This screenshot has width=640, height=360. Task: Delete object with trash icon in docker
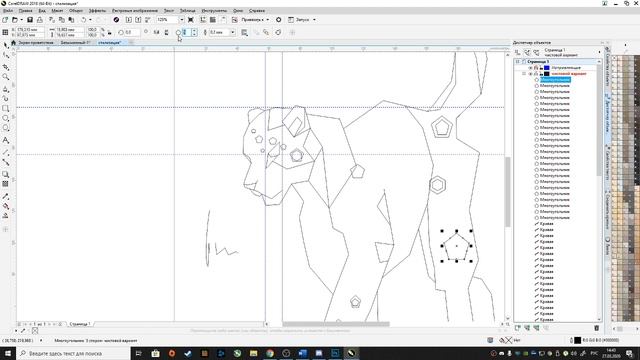597,328
